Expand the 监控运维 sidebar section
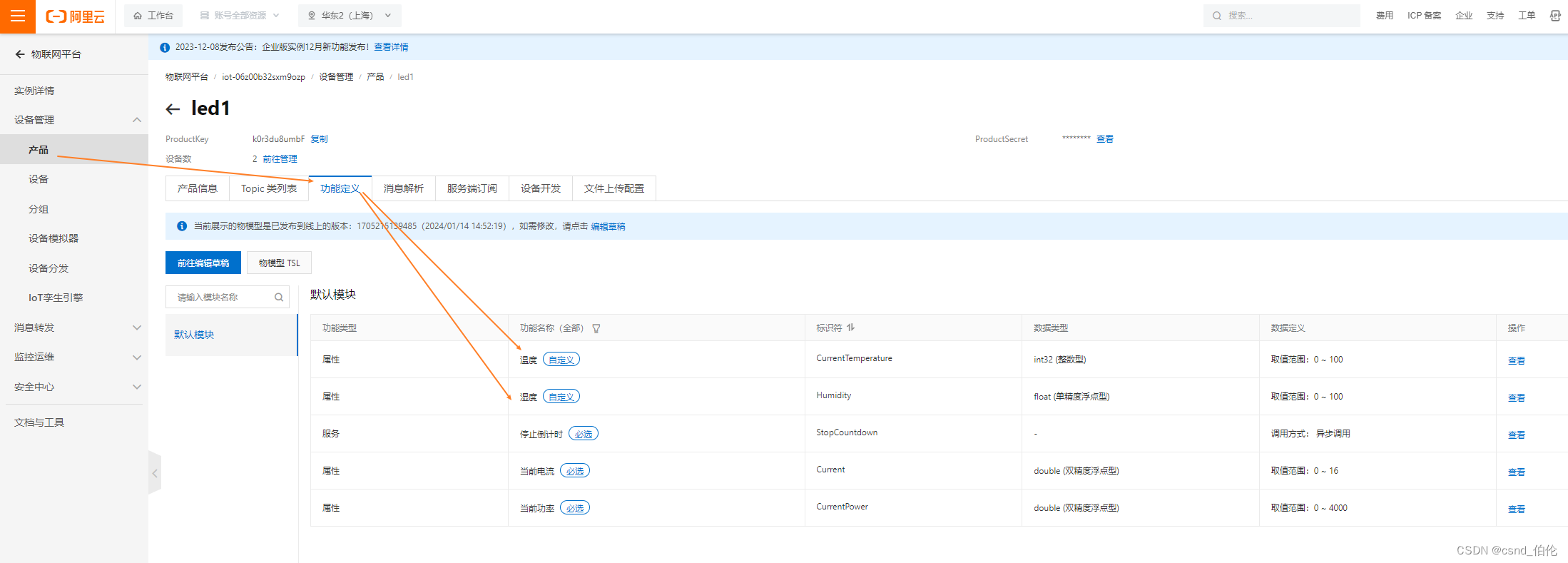The height and width of the screenshot is (563, 1568). [x=137, y=357]
